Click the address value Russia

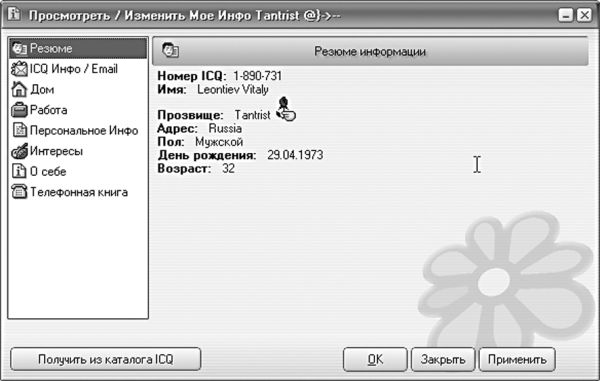click(225, 128)
